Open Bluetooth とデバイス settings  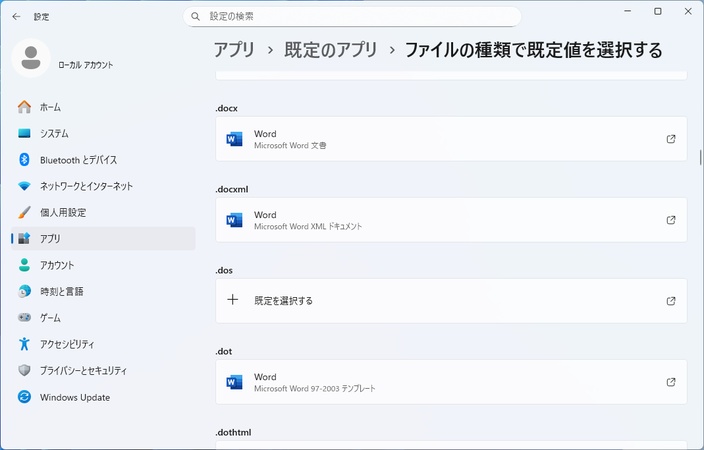pos(103,160)
